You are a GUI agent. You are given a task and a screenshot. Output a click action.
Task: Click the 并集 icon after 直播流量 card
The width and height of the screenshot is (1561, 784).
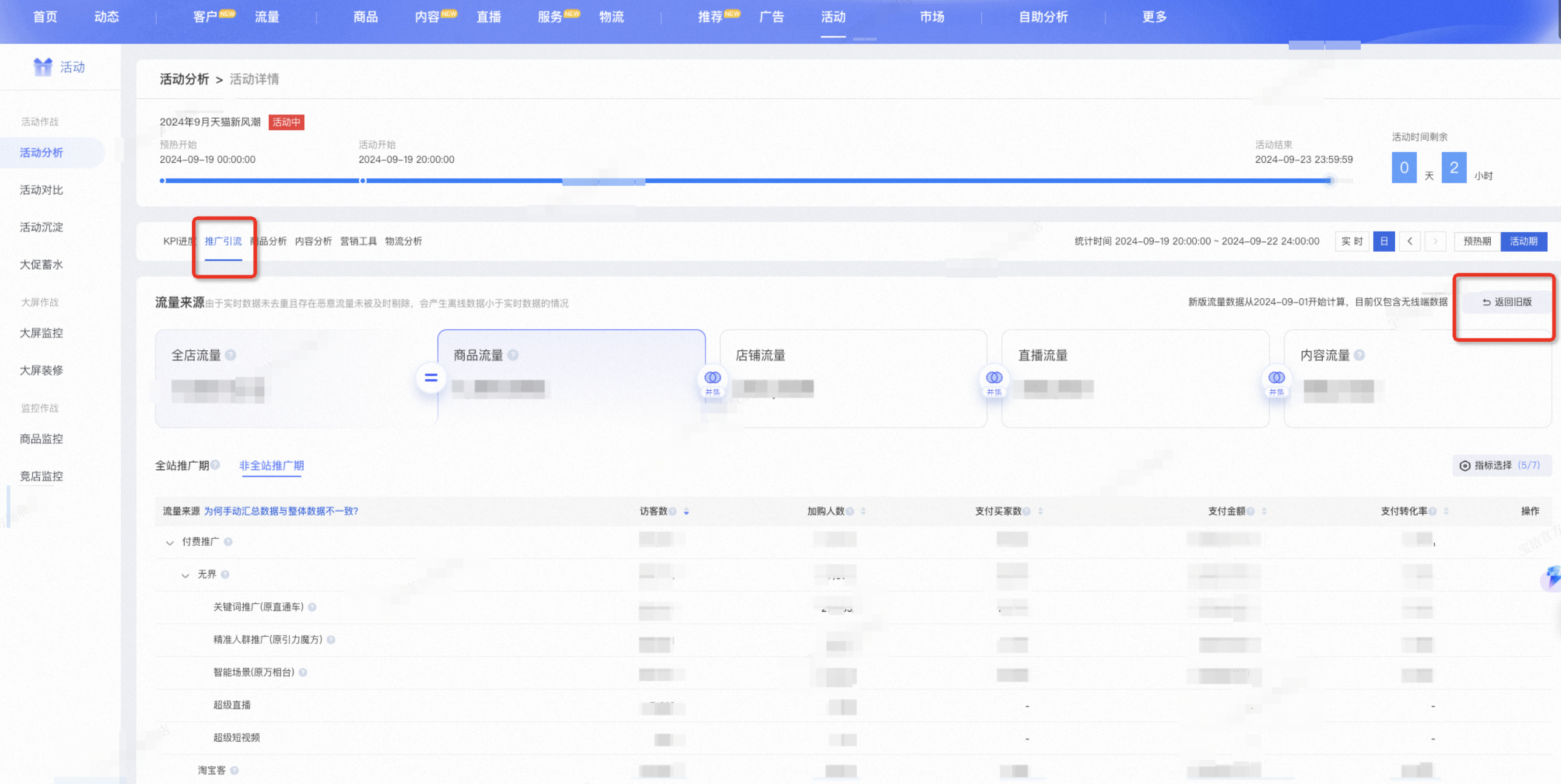1277,382
